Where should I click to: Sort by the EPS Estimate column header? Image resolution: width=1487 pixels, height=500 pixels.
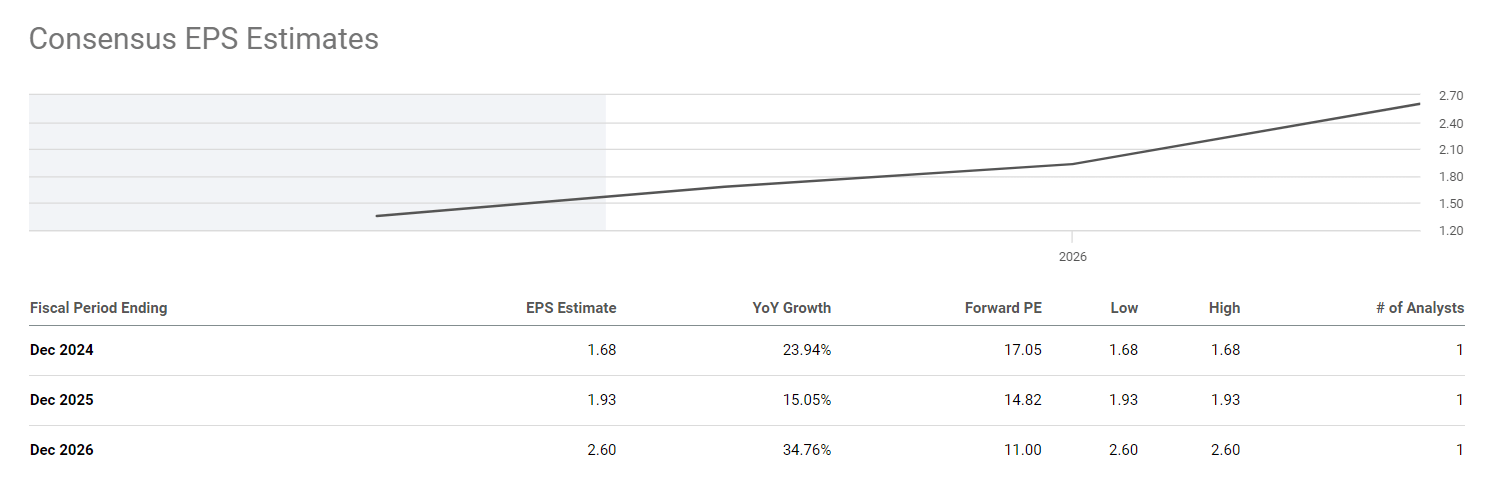click(571, 308)
